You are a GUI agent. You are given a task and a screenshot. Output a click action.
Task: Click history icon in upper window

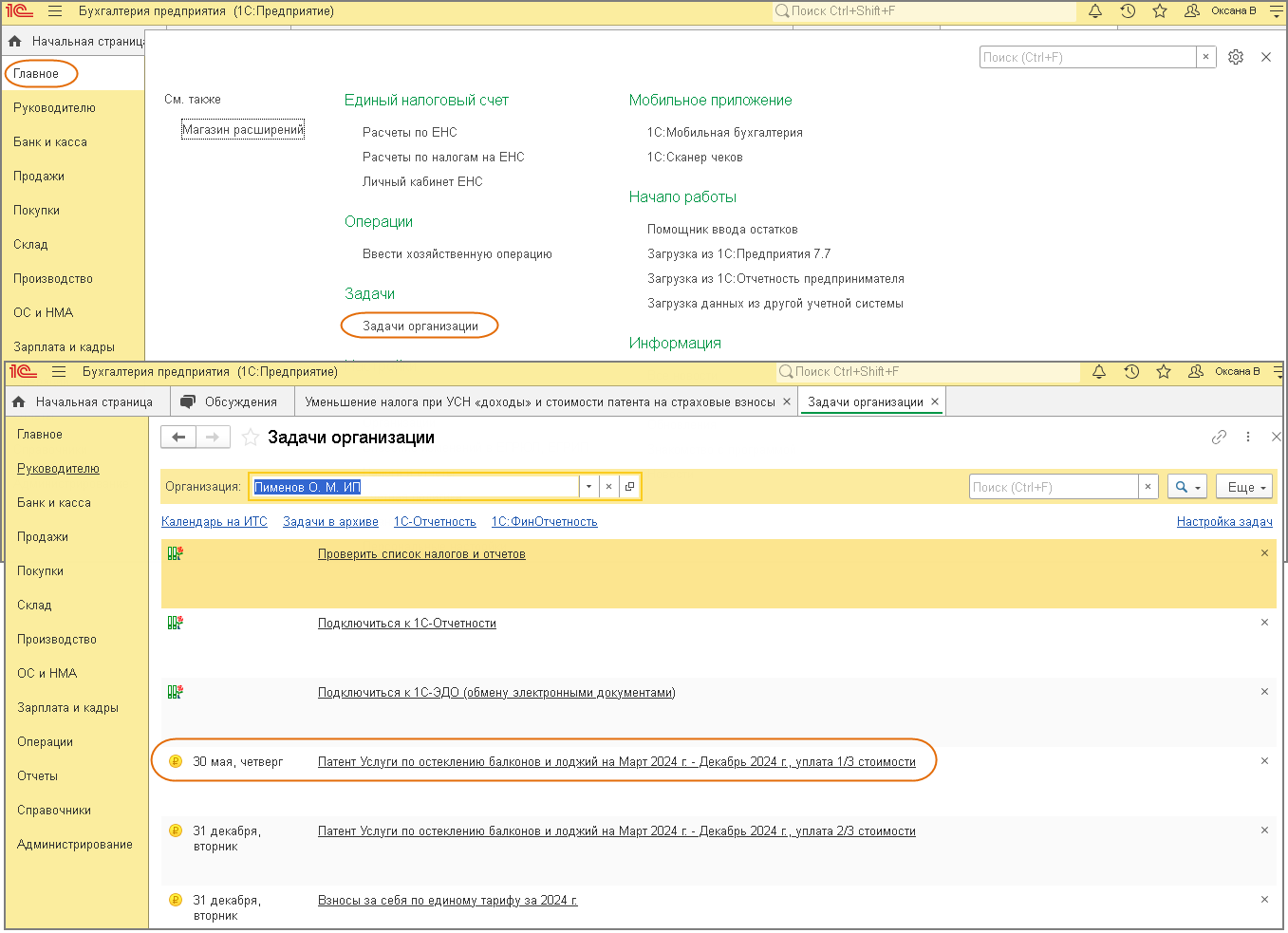pyautogui.click(x=1128, y=11)
